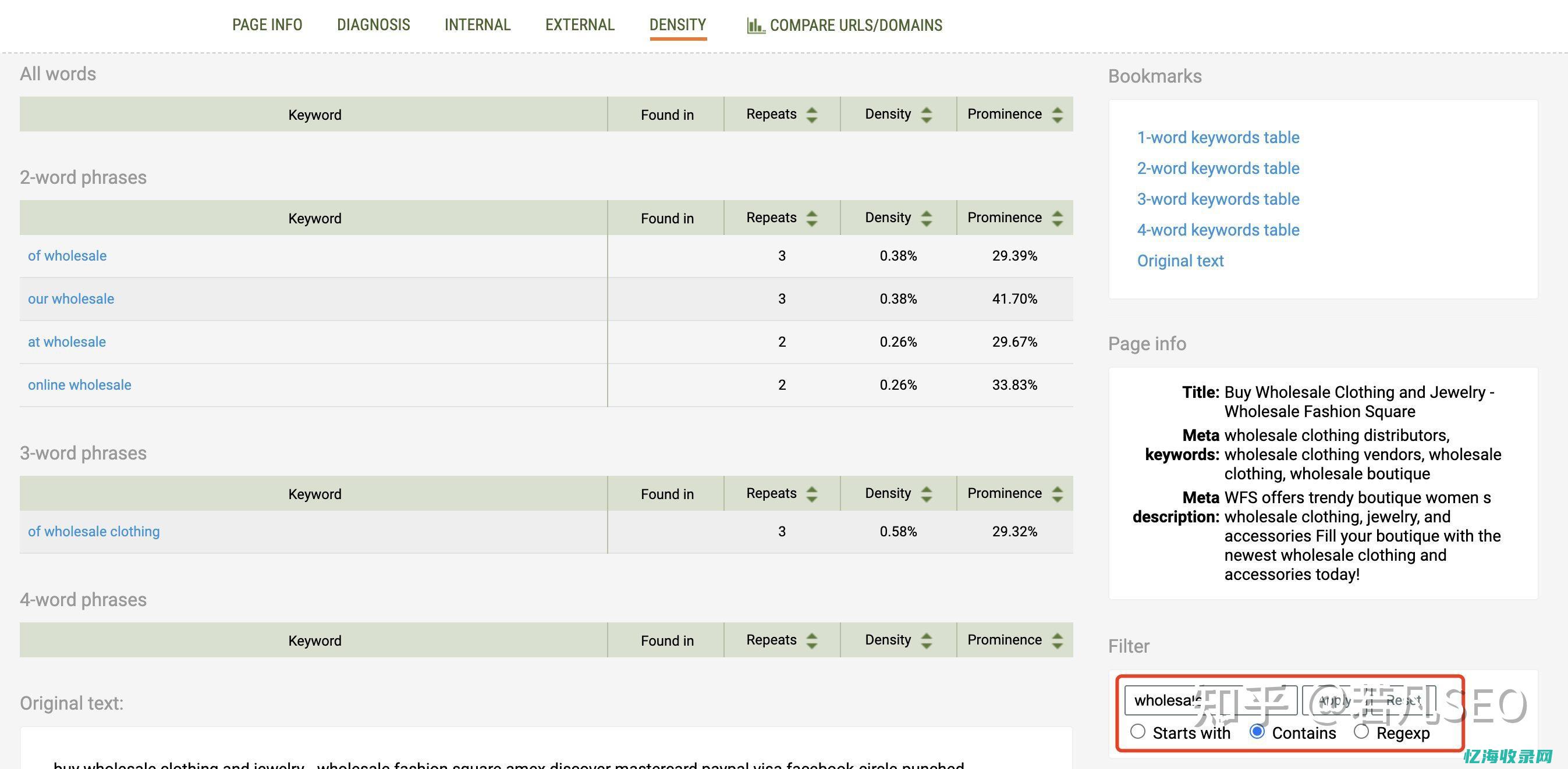The height and width of the screenshot is (769, 1568).
Task: Sort 2-word phrases by Density arrows
Action: 927,218
